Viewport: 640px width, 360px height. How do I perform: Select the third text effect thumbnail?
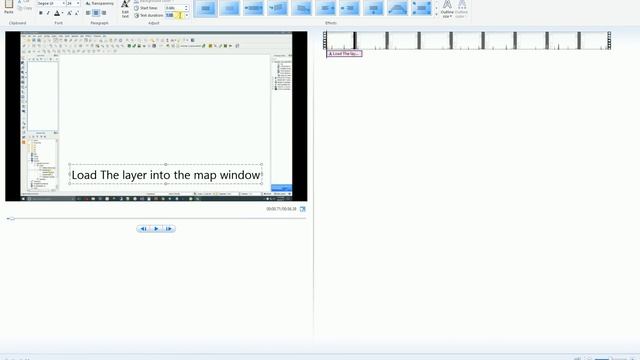(253, 8)
